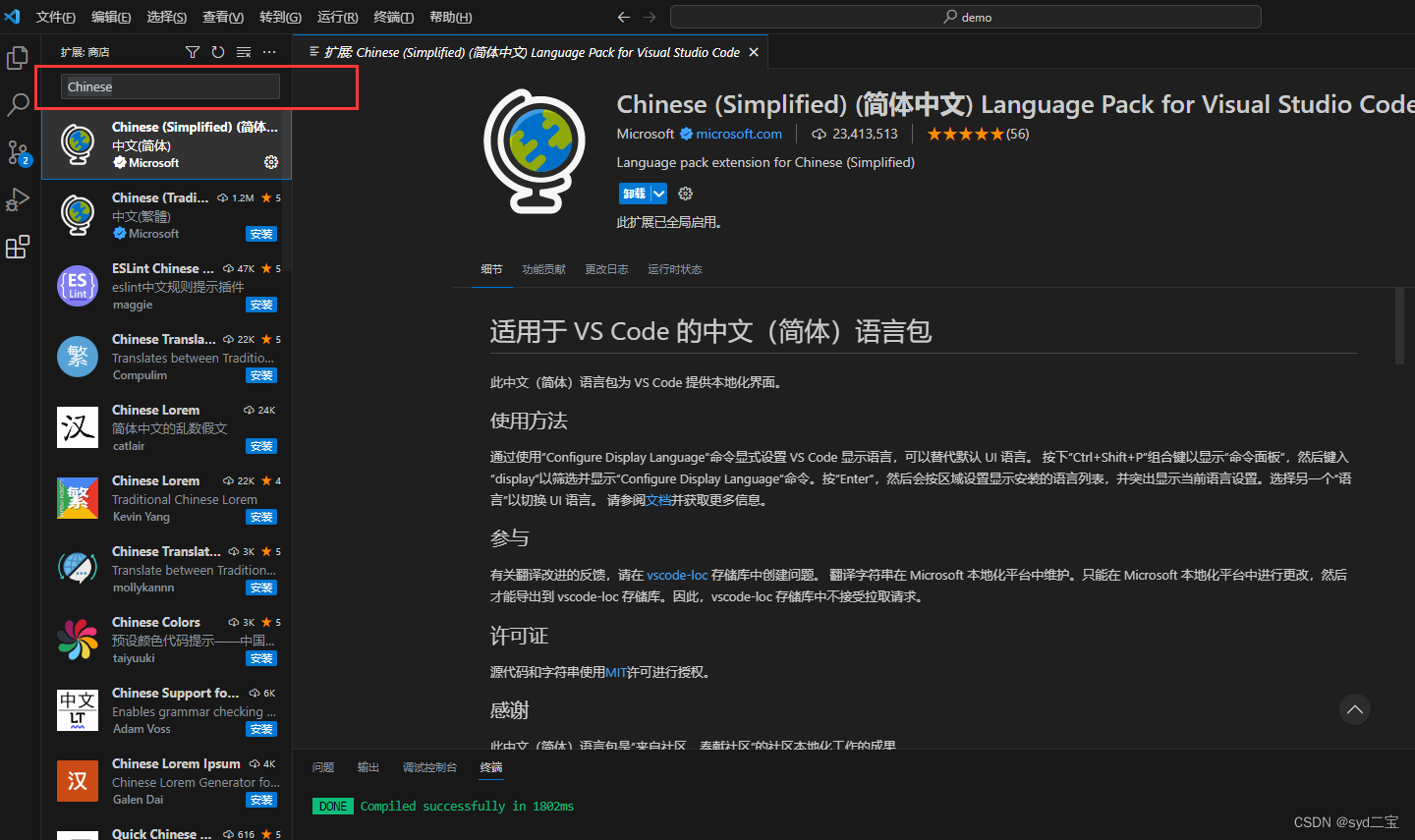Screen dimensions: 1415x840
Task: Open the Search view icon
Action: pyautogui.click(x=17, y=105)
